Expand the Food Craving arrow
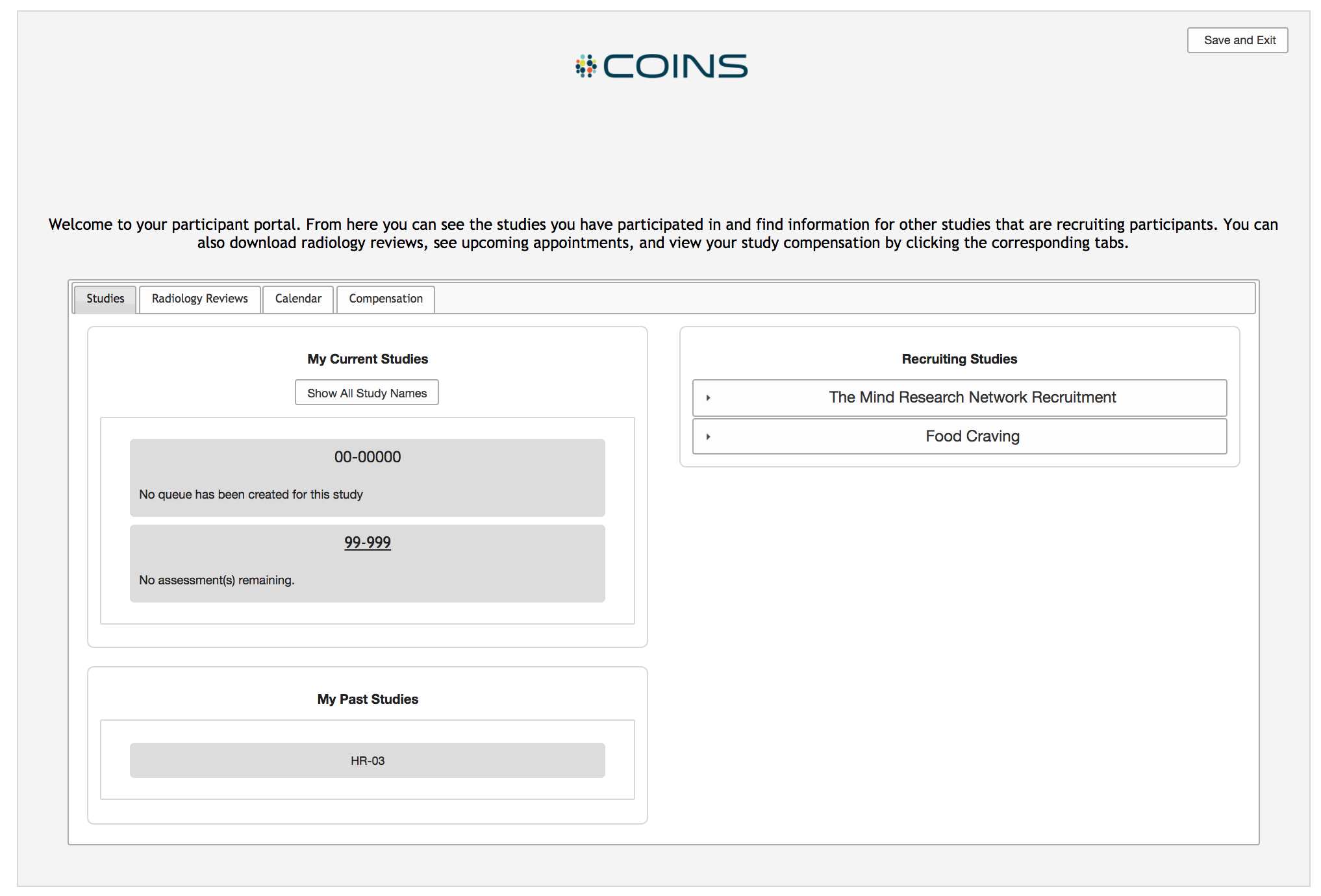The width and height of the screenshot is (1321, 896). pos(708,437)
